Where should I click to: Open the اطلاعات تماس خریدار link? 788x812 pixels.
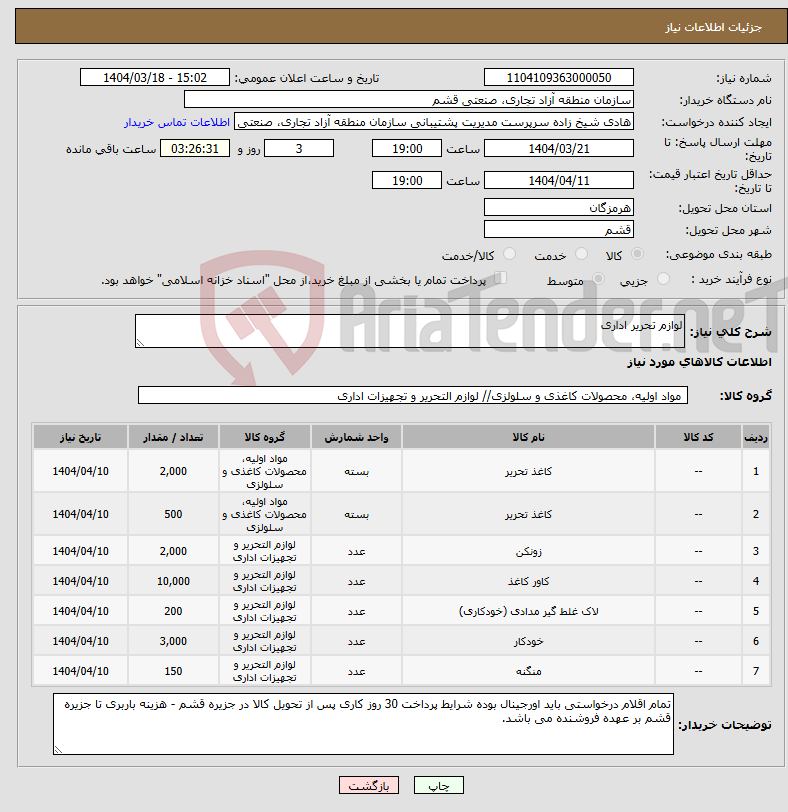(177, 122)
